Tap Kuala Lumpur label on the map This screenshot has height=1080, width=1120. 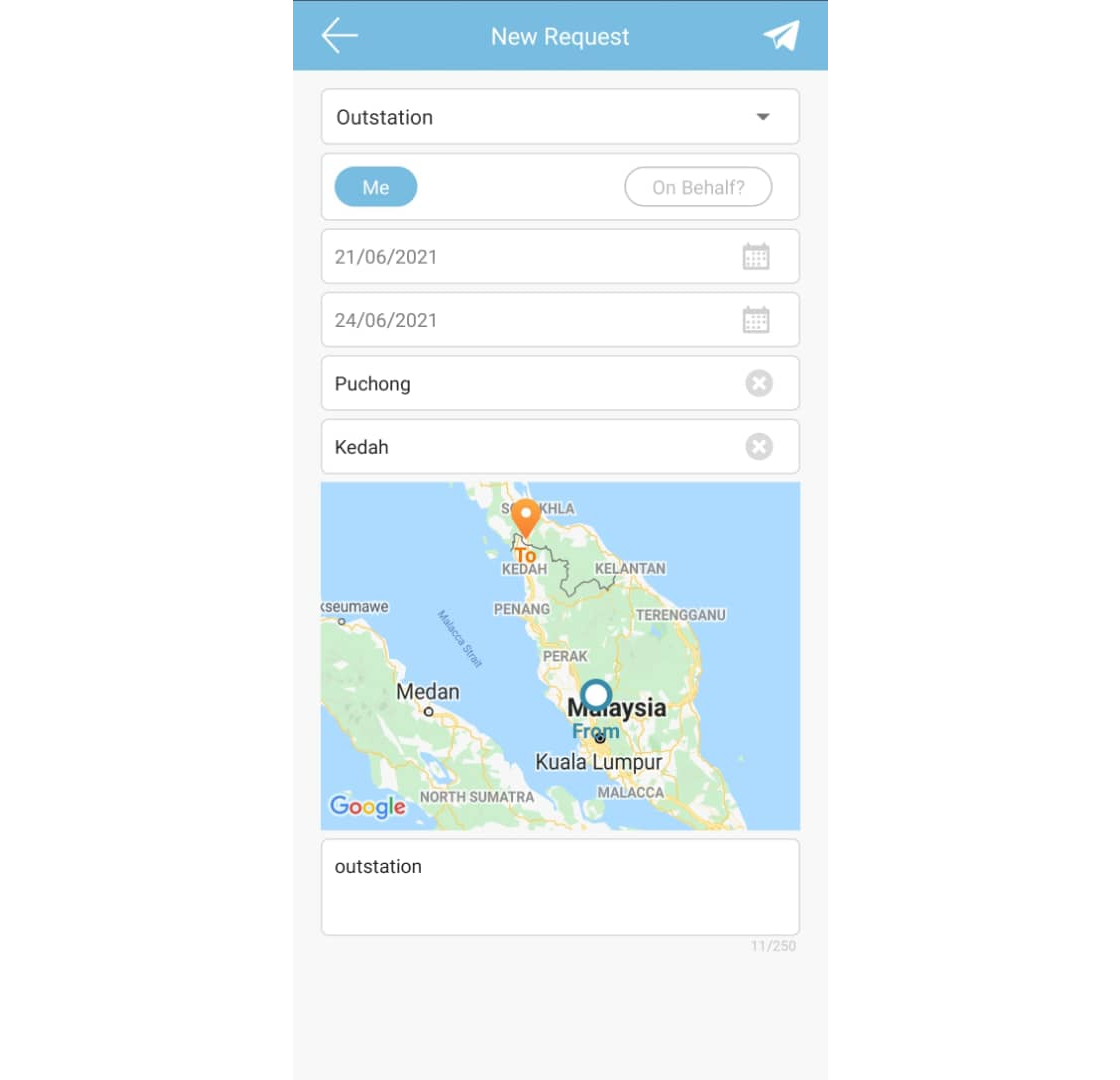pyautogui.click(x=599, y=762)
